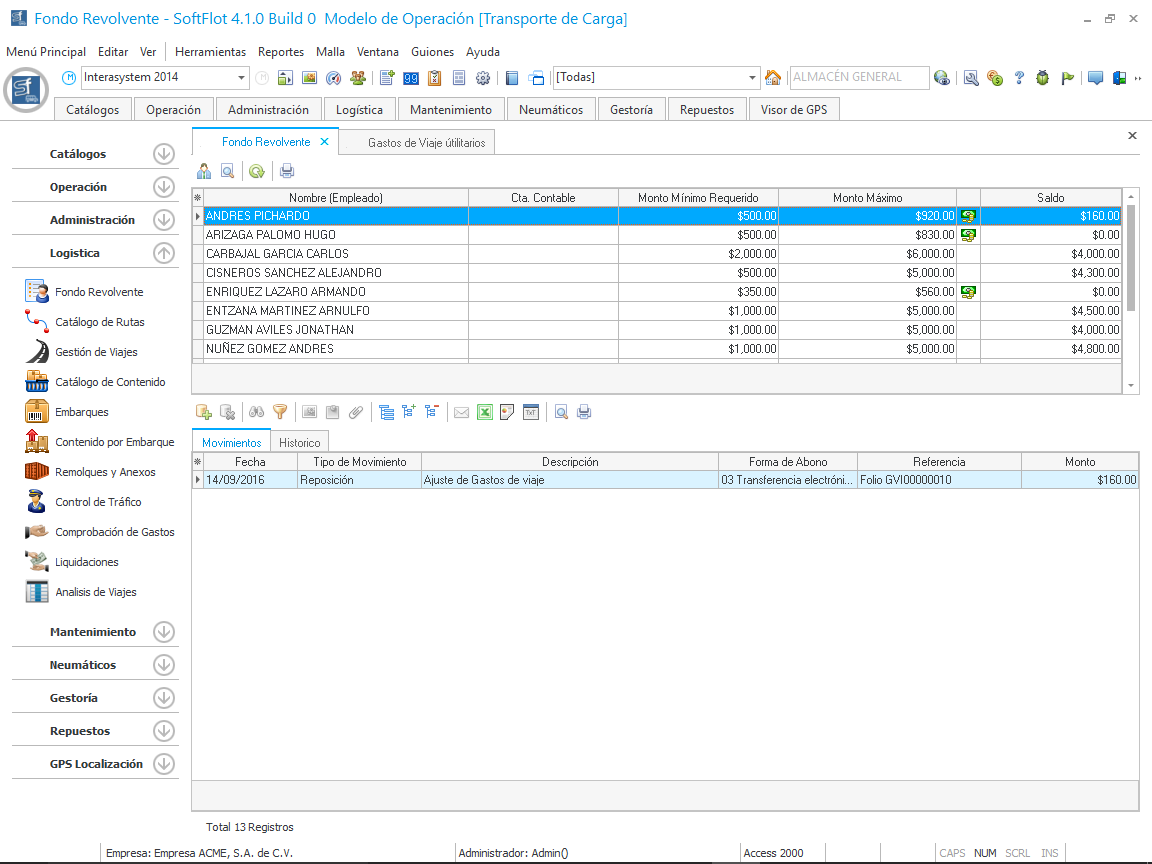Viewport: 1152px width, 864px height.
Task: Click the green bug icon in top toolbar
Action: [1043, 78]
